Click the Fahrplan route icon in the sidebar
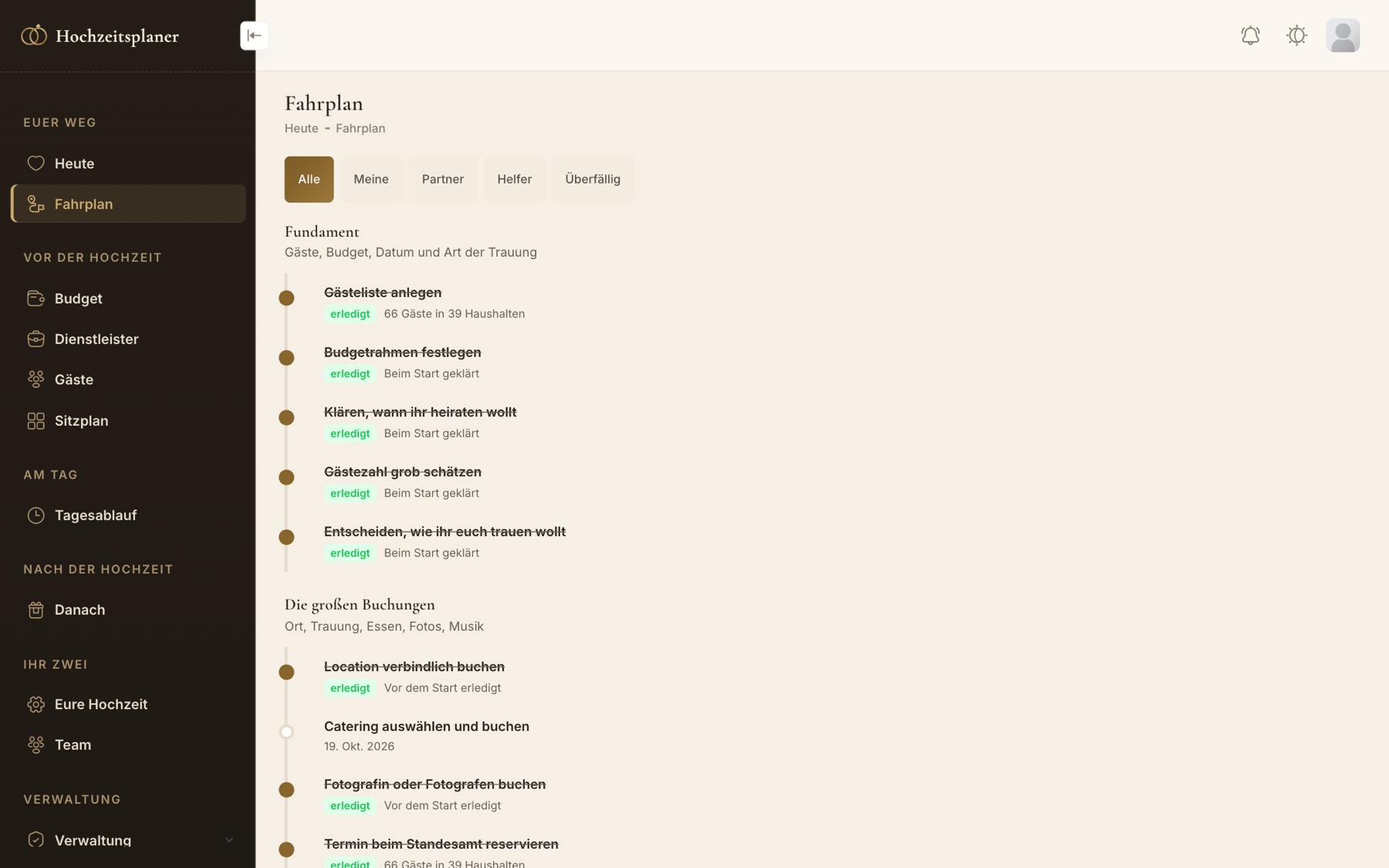 pos(35,204)
